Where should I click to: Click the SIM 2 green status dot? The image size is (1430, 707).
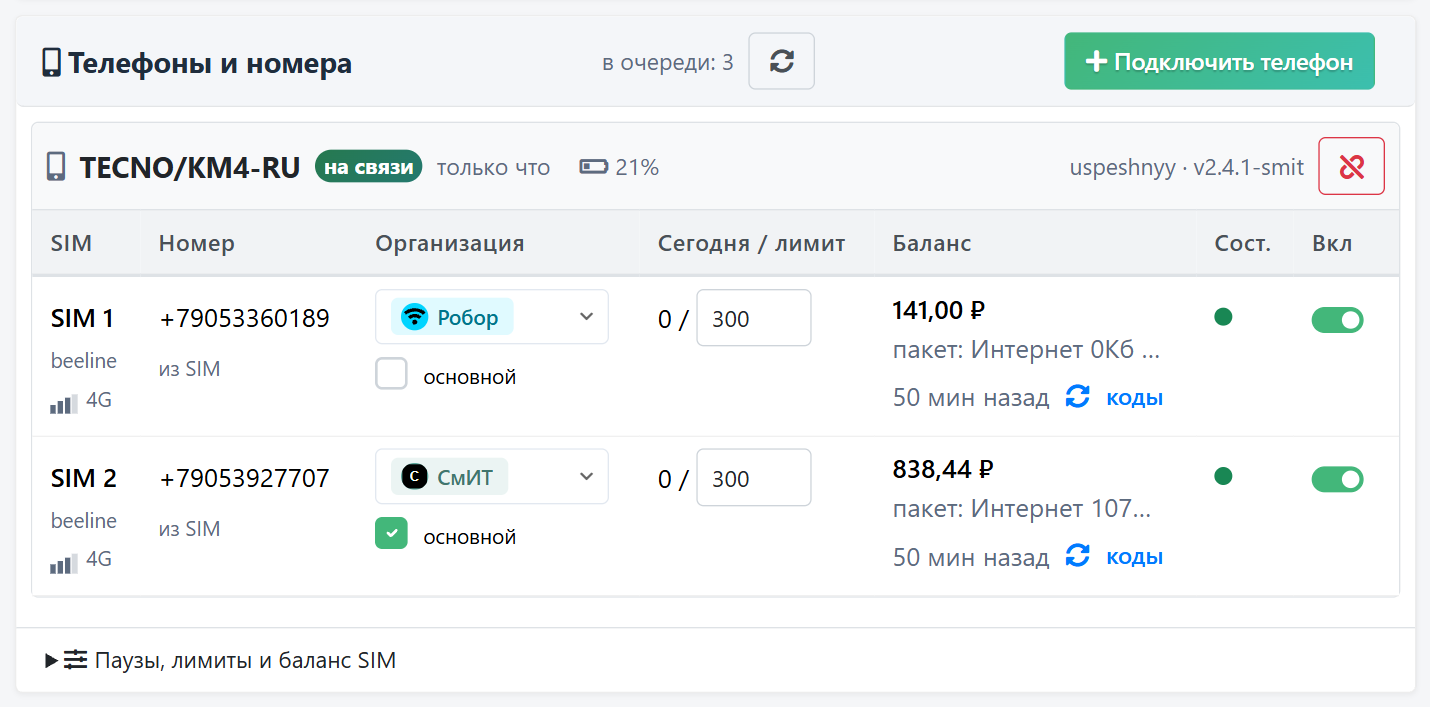(1223, 476)
